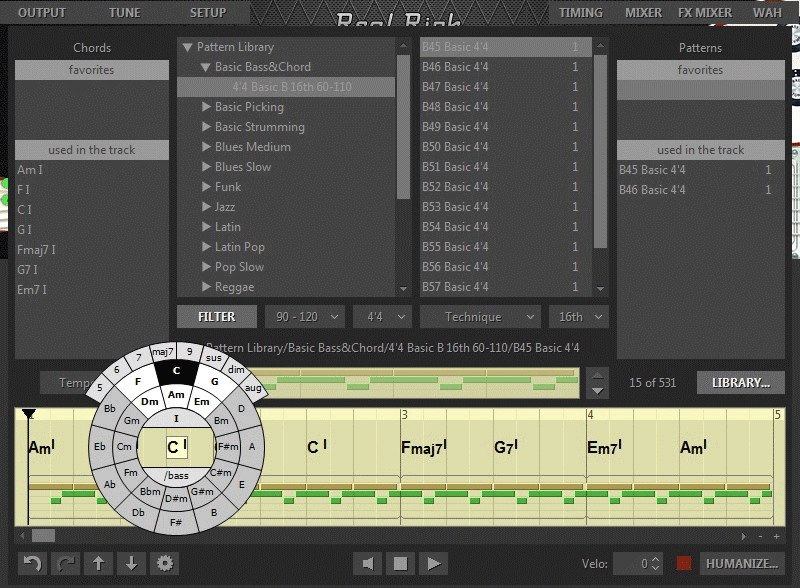Screen dimensions: 800x588
Task: Click the undo arrow icon
Action: [x=33, y=564]
